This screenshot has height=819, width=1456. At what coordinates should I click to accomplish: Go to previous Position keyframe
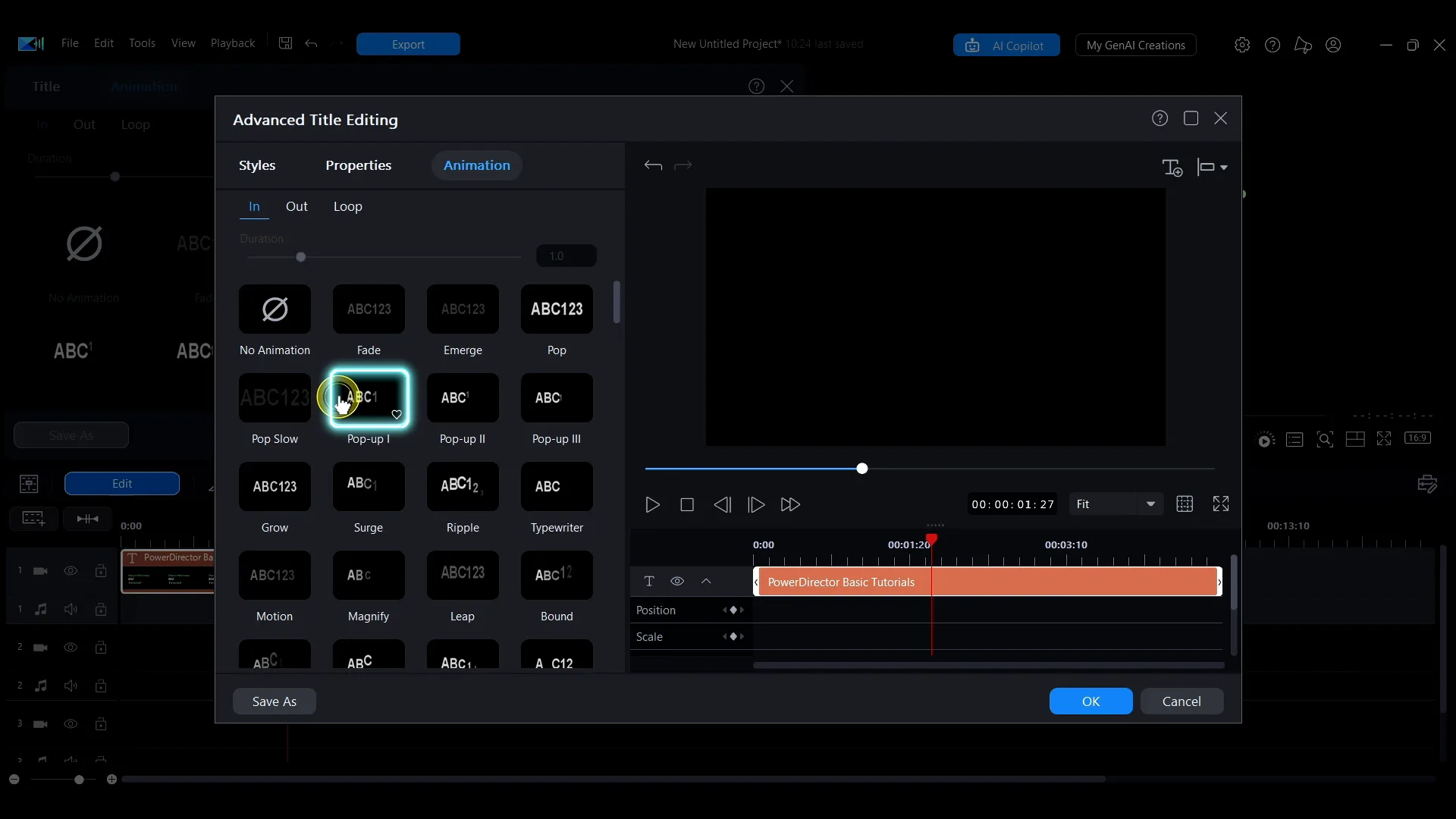725,610
